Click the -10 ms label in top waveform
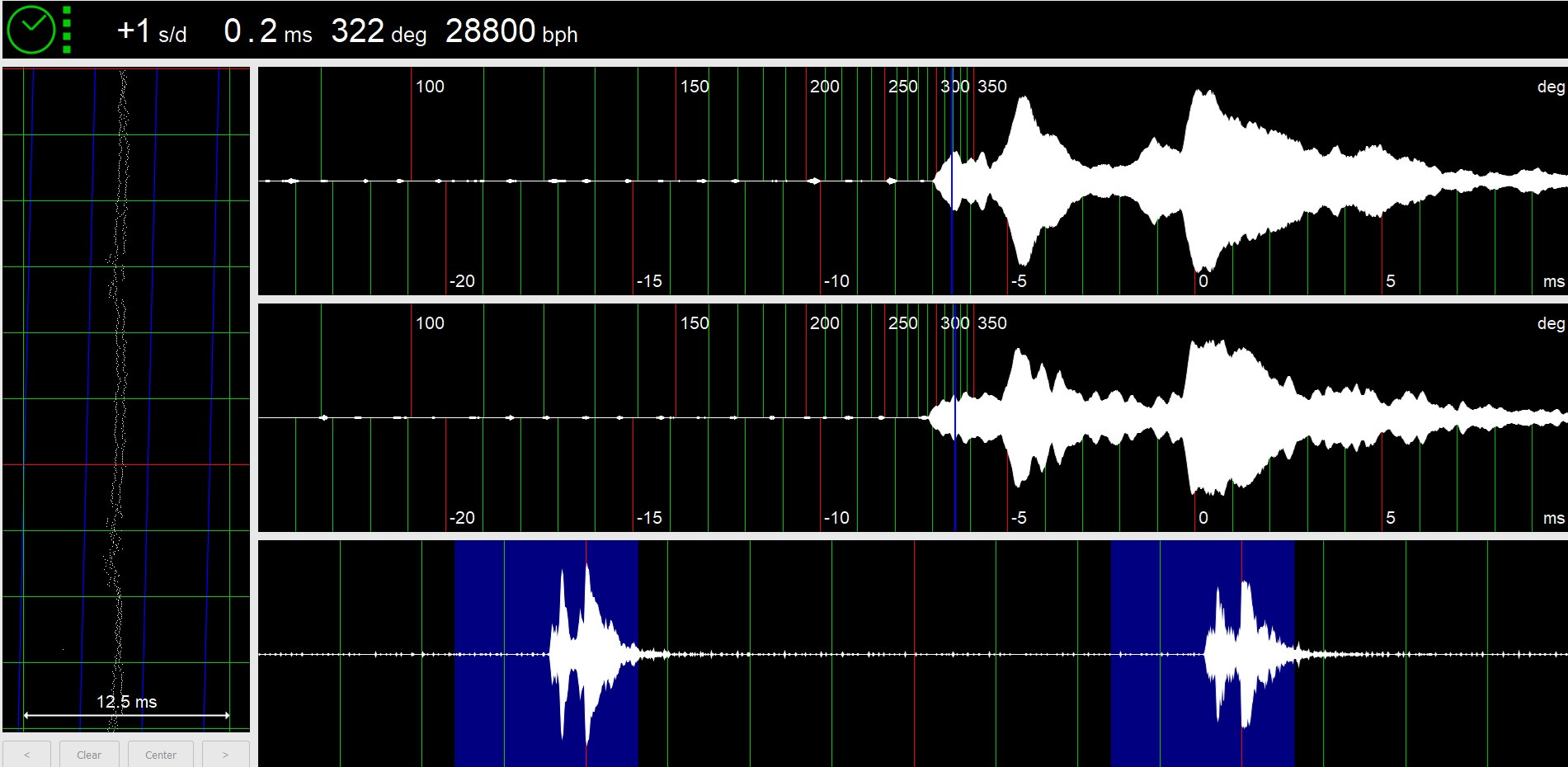This screenshot has width=1568, height=767. tap(836, 281)
